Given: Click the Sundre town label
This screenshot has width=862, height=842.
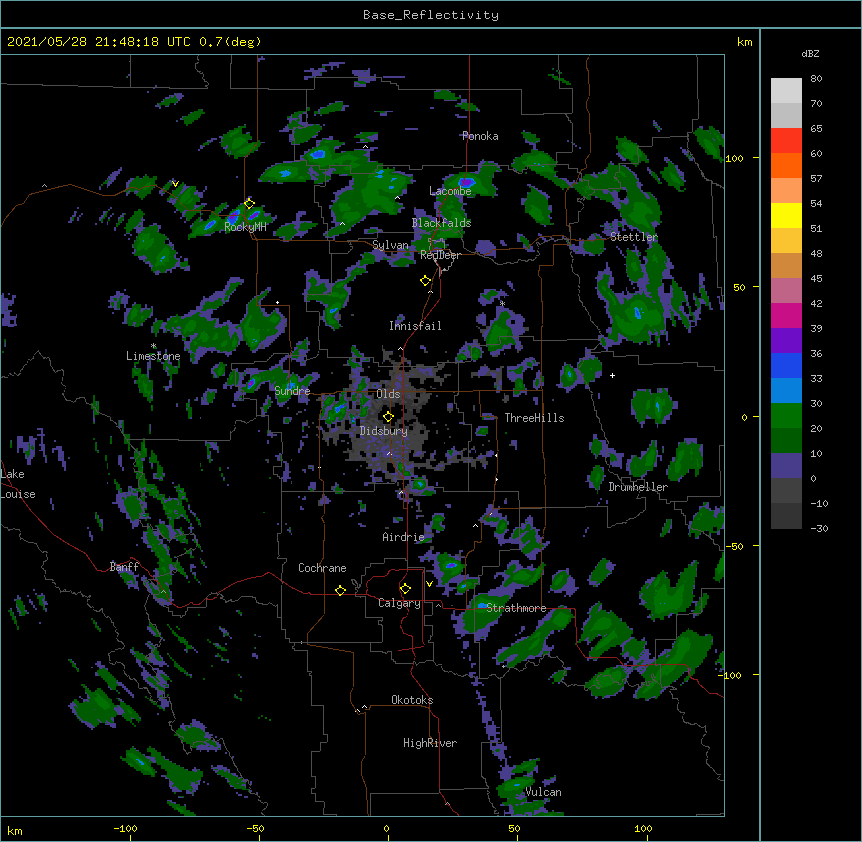Looking at the screenshot, I should pos(292,391).
